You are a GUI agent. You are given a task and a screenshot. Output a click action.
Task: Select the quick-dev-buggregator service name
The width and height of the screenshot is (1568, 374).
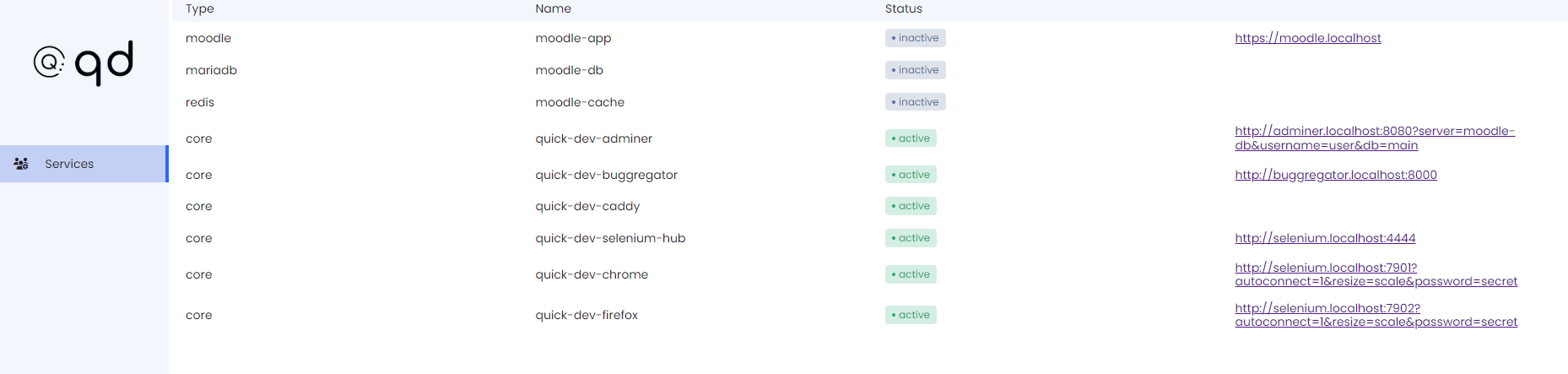(606, 175)
